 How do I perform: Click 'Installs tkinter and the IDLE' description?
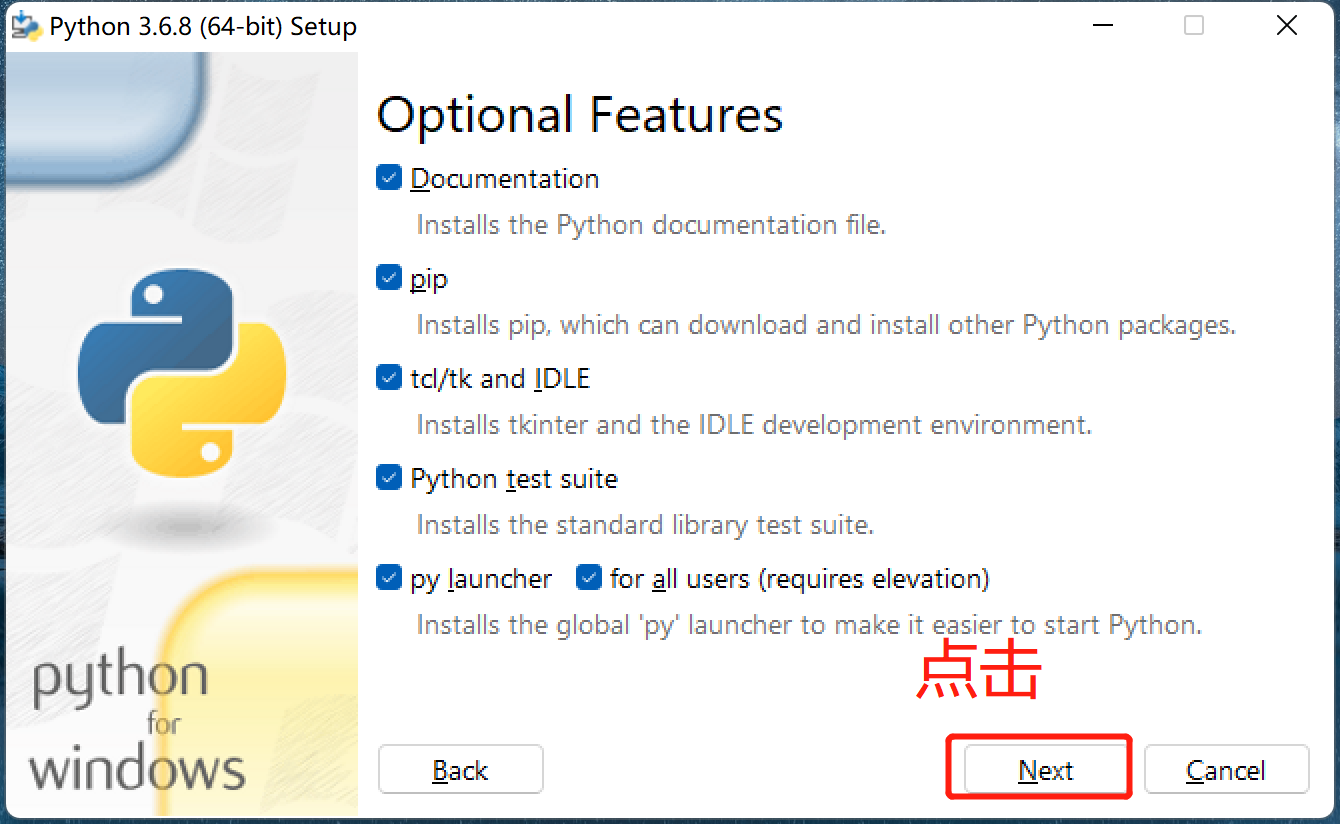(754, 425)
